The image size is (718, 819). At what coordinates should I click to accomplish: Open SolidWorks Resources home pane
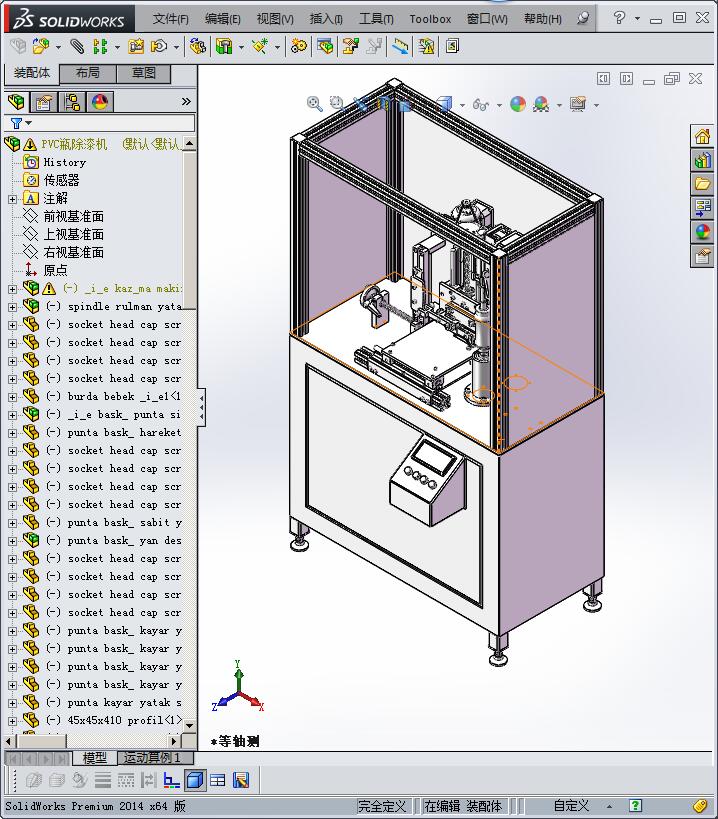click(x=702, y=137)
